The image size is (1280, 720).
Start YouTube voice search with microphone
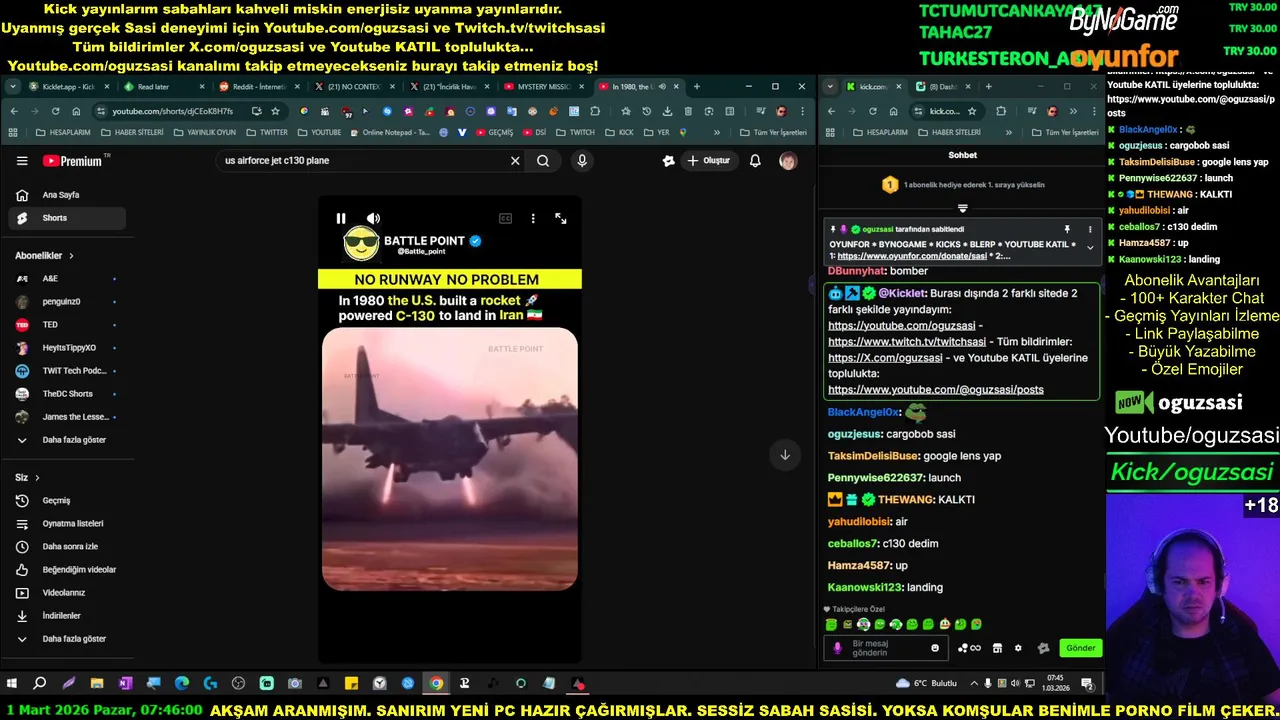click(582, 160)
